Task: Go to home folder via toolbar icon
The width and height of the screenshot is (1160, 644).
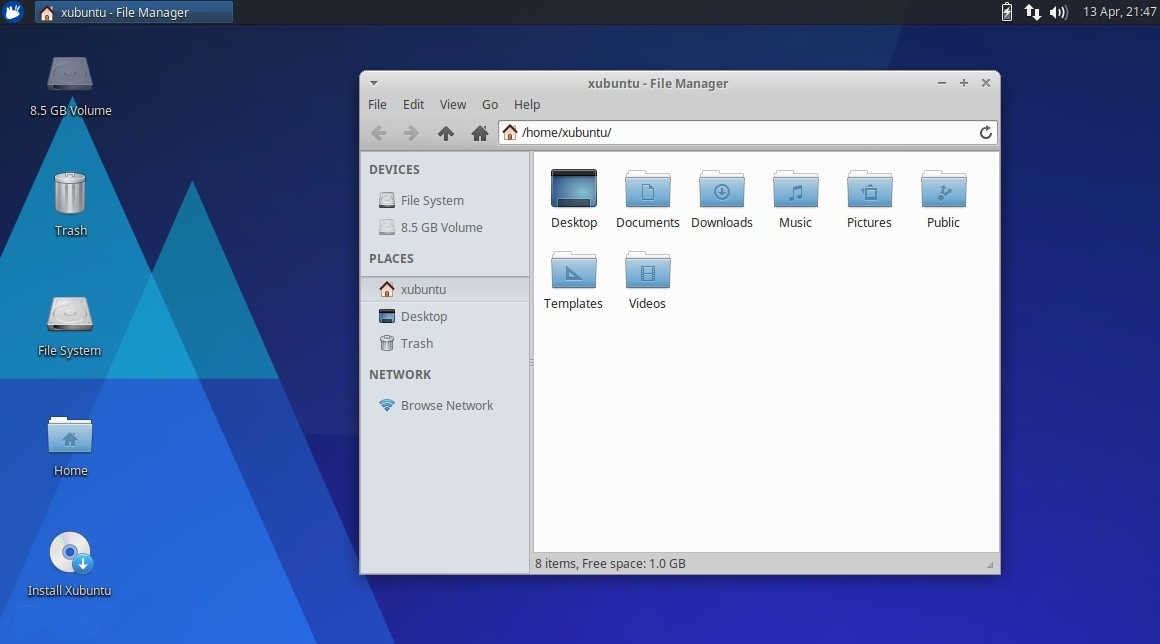Action: click(x=479, y=133)
